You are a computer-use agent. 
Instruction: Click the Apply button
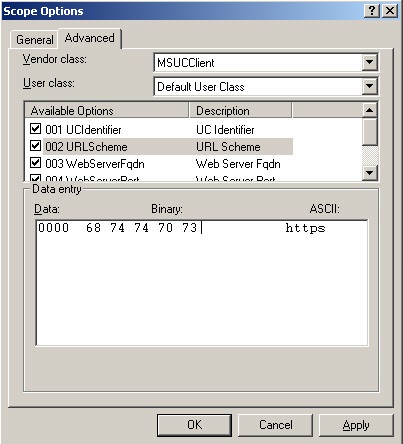pos(356,425)
